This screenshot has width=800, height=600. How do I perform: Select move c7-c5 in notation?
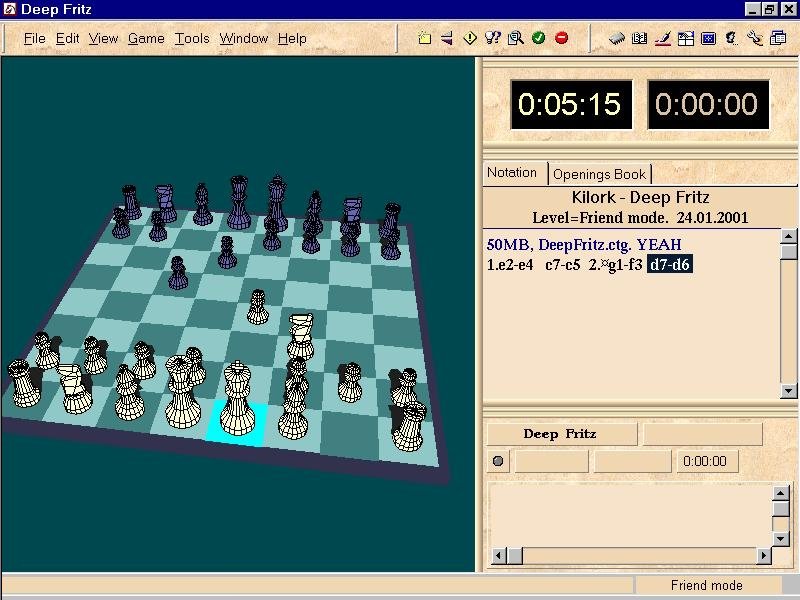point(562,265)
